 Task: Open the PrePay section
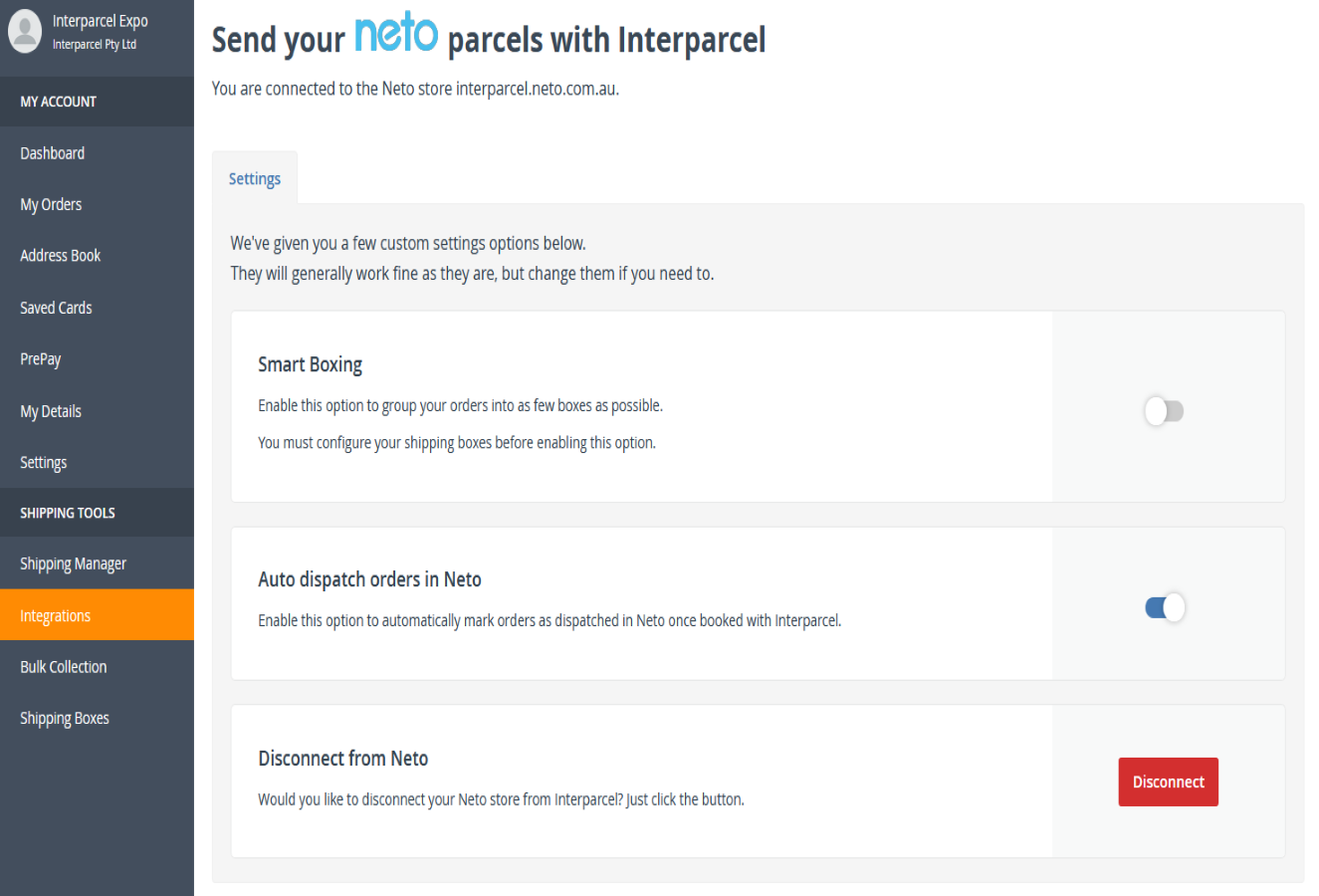(40, 358)
